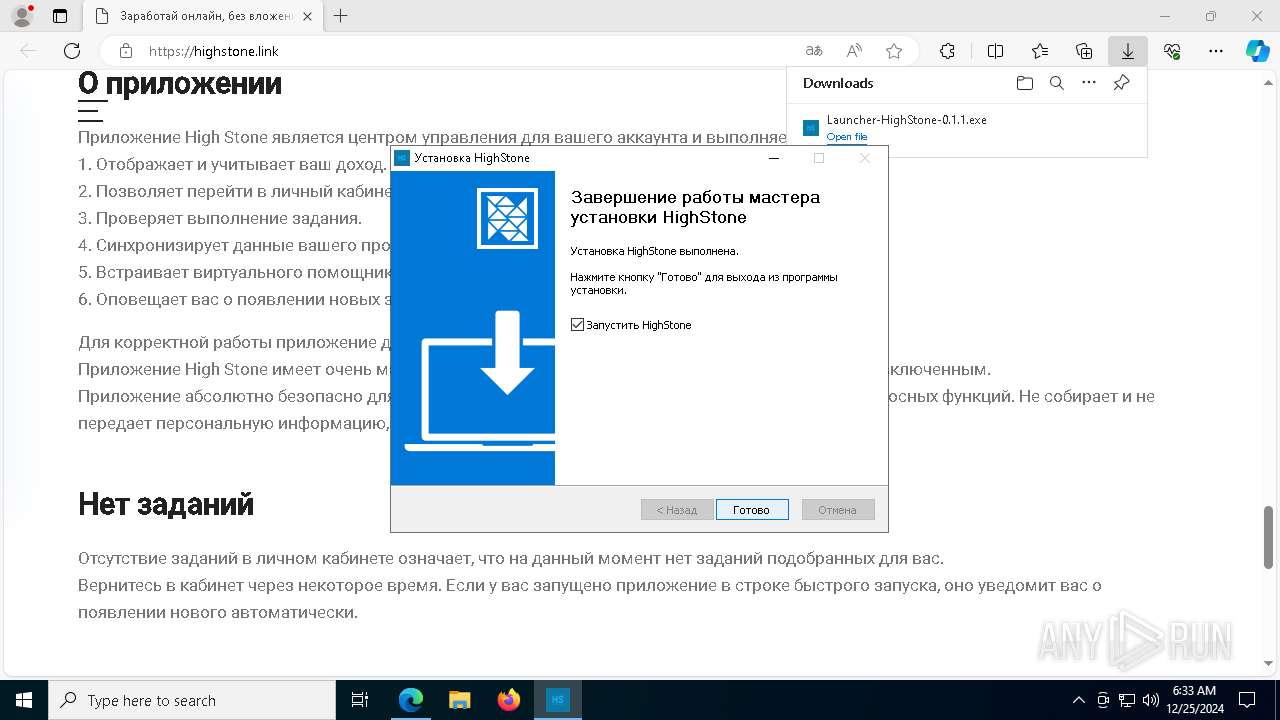Open Task View on taskbar
This screenshot has height=720, width=1280.
[x=360, y=700]
